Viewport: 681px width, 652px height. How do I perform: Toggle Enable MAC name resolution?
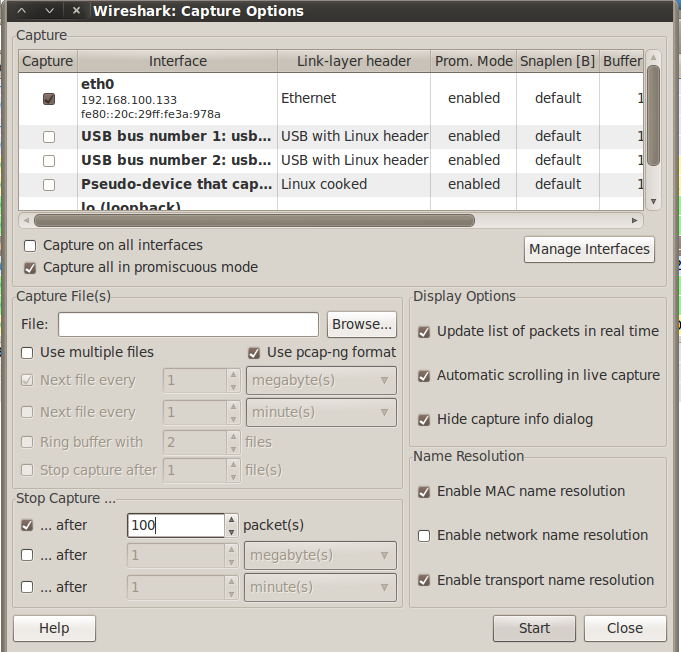tap(424, 492)
